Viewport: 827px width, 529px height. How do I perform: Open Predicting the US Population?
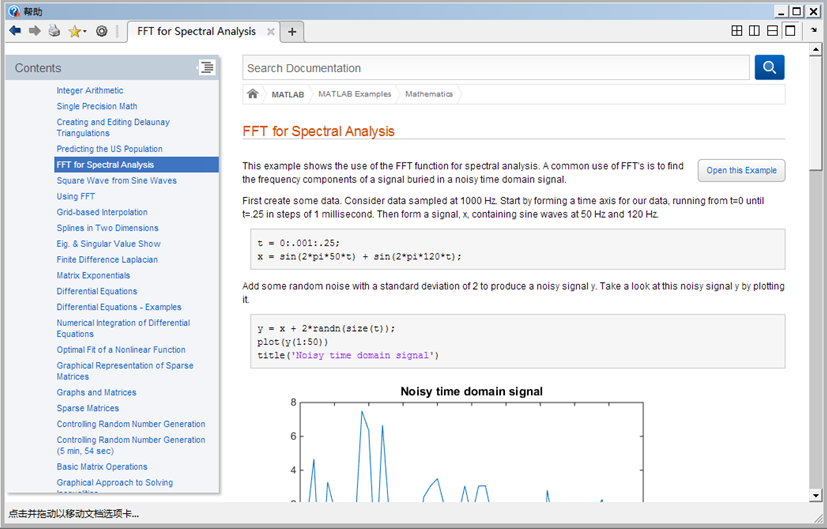click(x=109, y=149)
